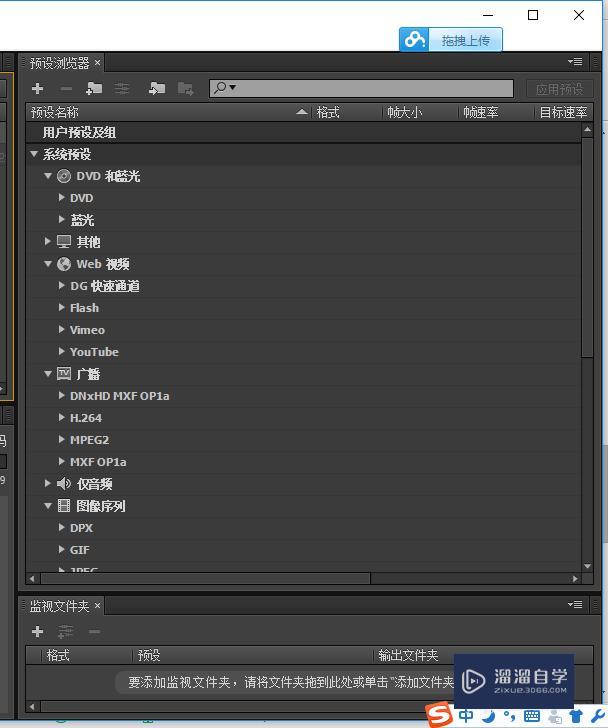Click the 格式 column header in 监视文件夹
This screenshot has width=608, height=728.
coord(58,655)
